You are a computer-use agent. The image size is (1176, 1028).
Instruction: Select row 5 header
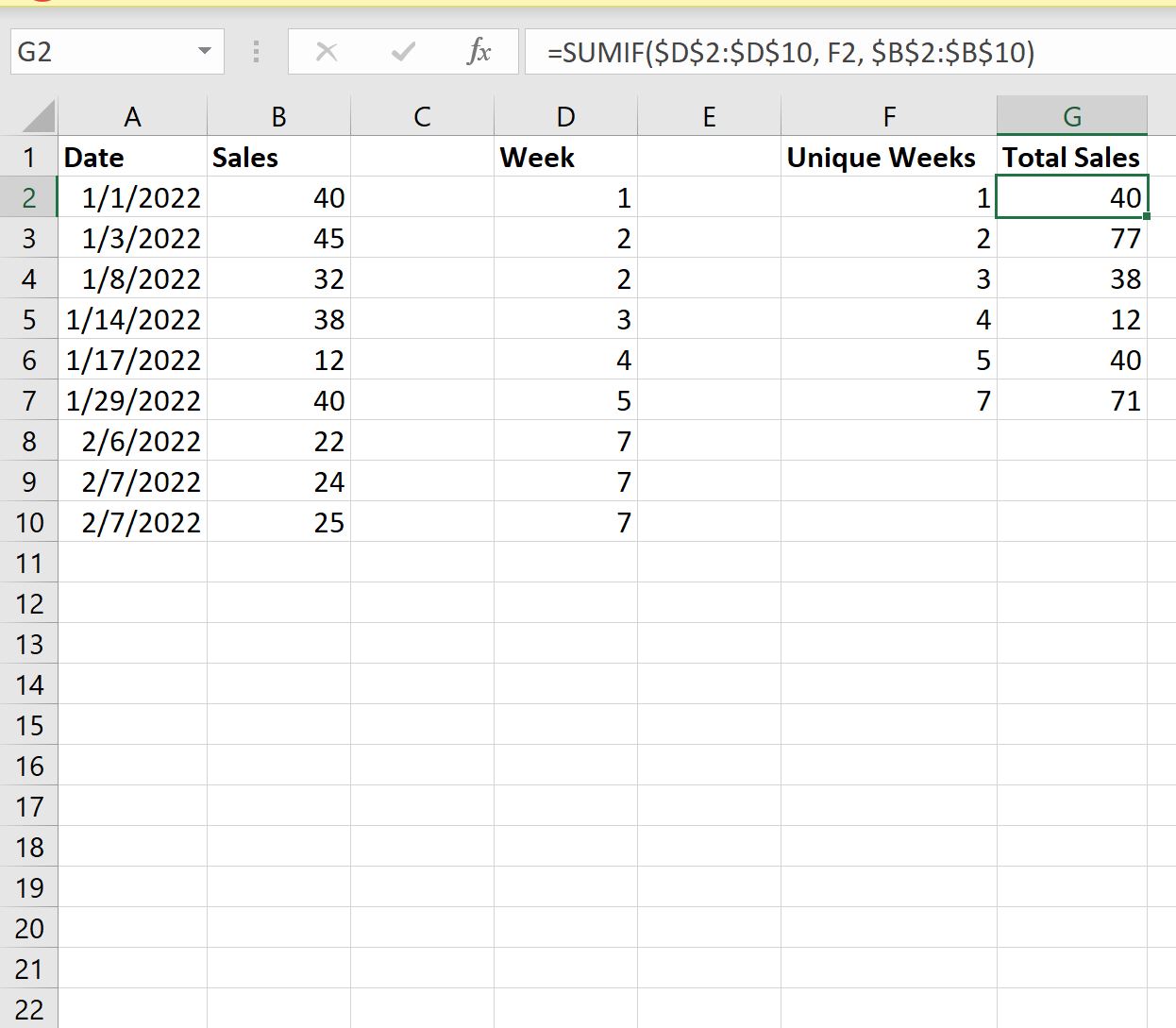29,319
